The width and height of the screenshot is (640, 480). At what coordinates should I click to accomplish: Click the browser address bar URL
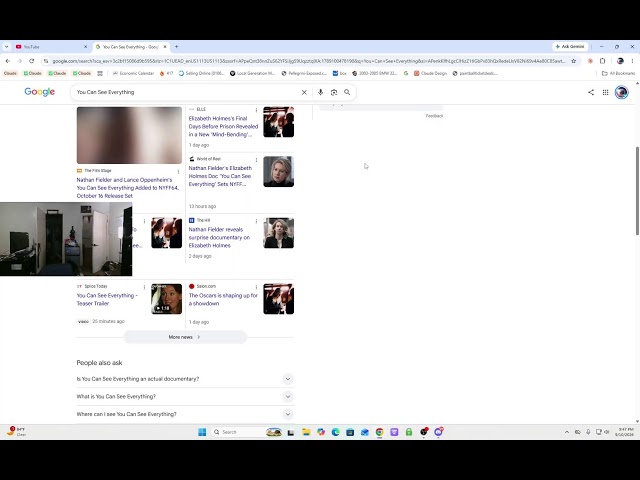click(x=309, y=61)
